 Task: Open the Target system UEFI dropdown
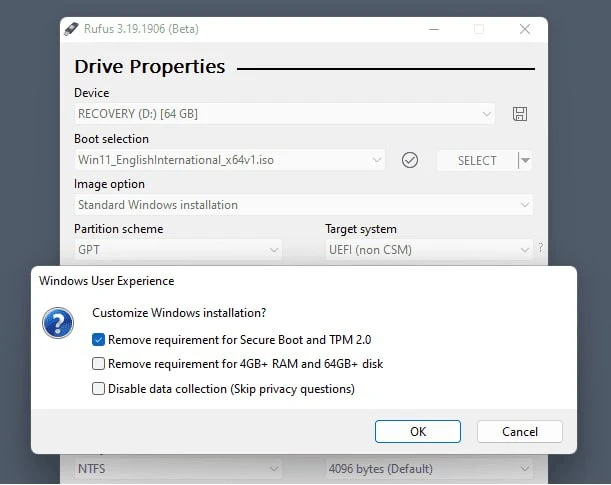click(x=429, y=250)
